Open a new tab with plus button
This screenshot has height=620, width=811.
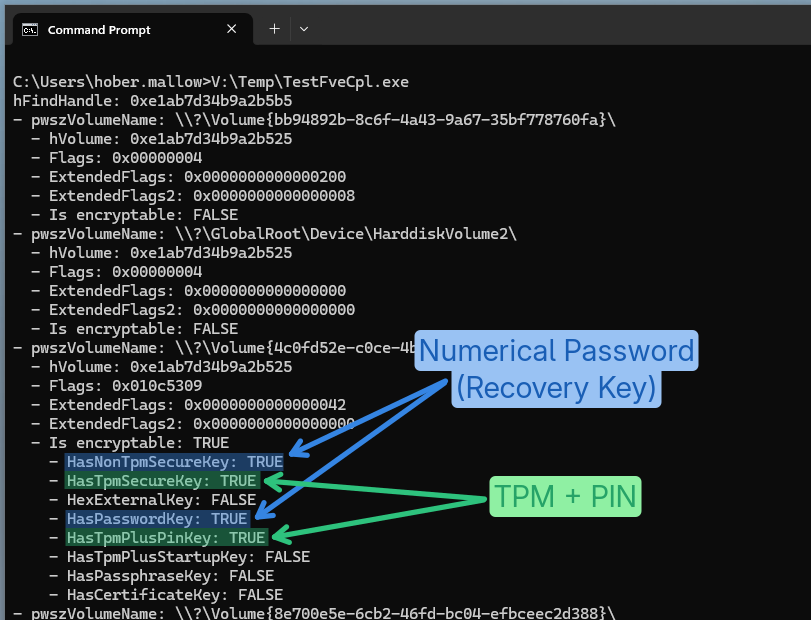point(274,29)
